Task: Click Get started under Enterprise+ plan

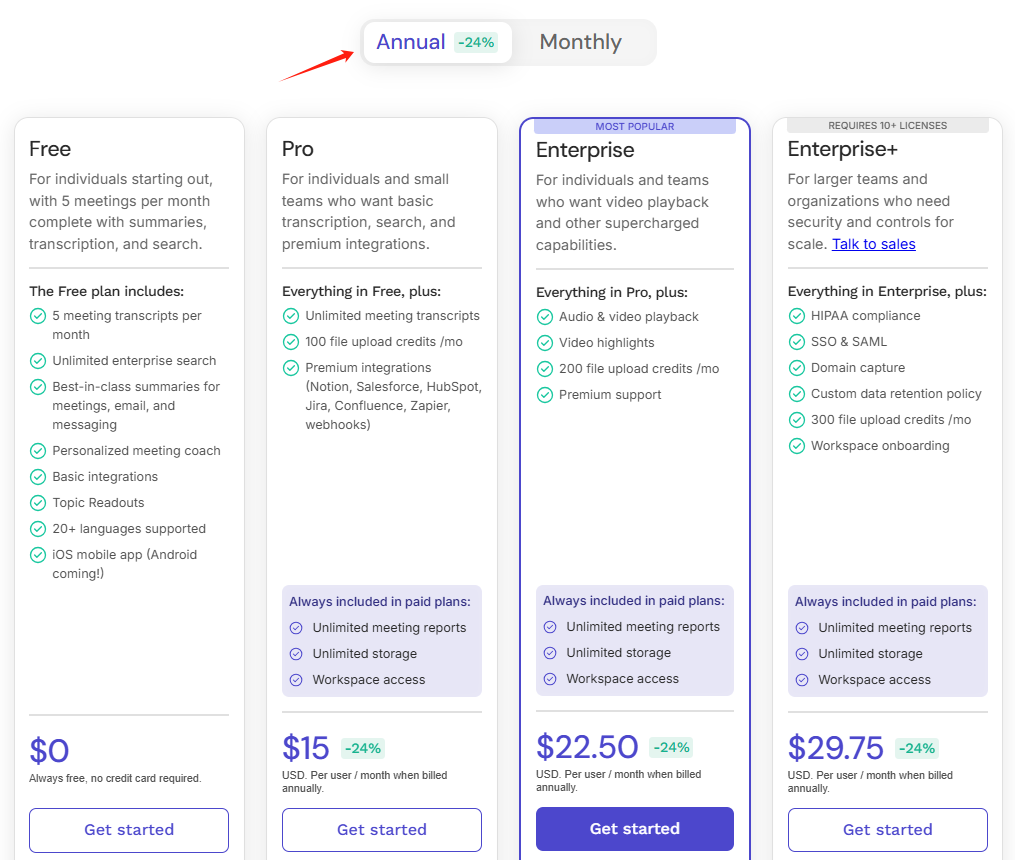Action: coord(888,830)
